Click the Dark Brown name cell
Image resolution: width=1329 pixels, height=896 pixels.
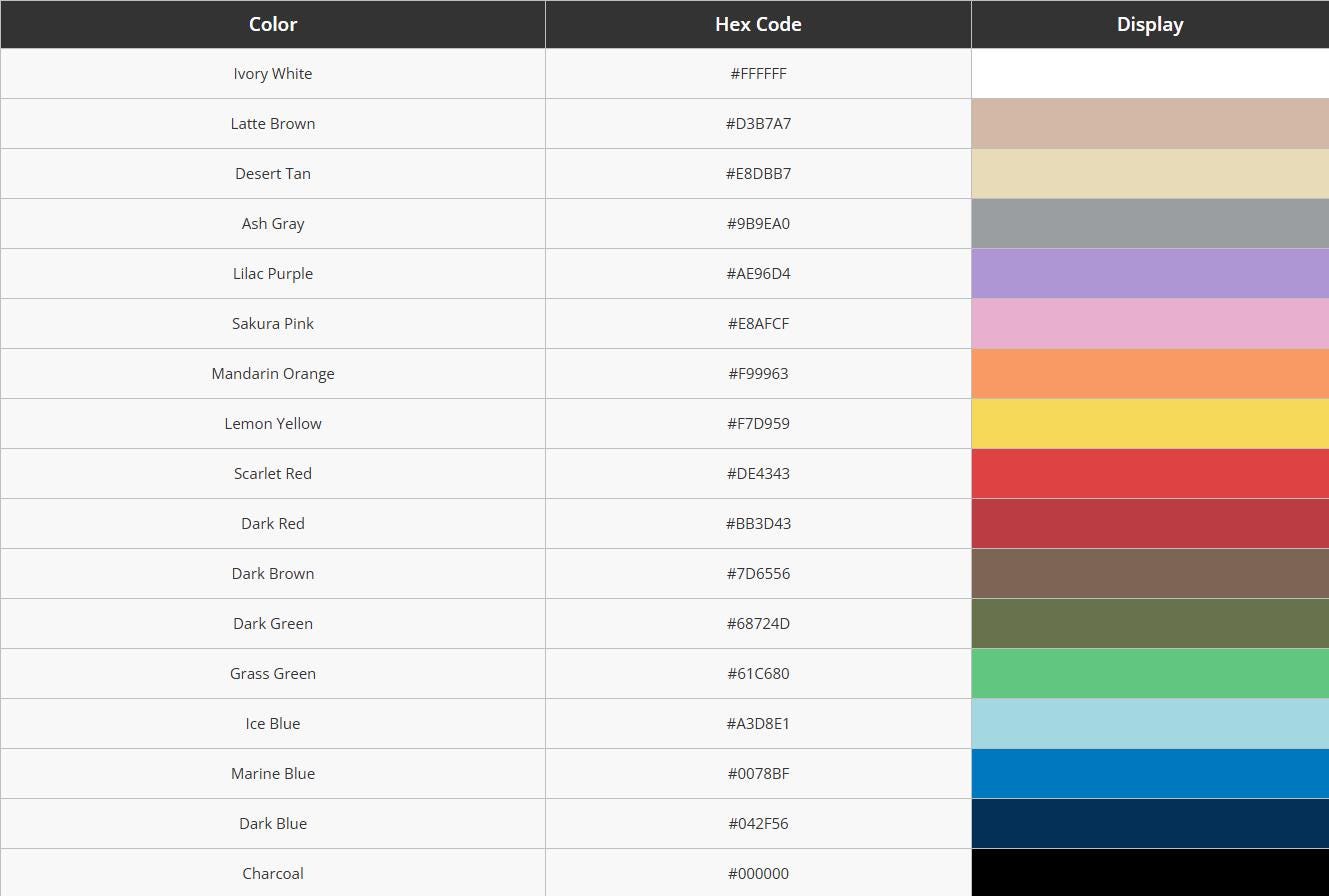click(273, 574)
